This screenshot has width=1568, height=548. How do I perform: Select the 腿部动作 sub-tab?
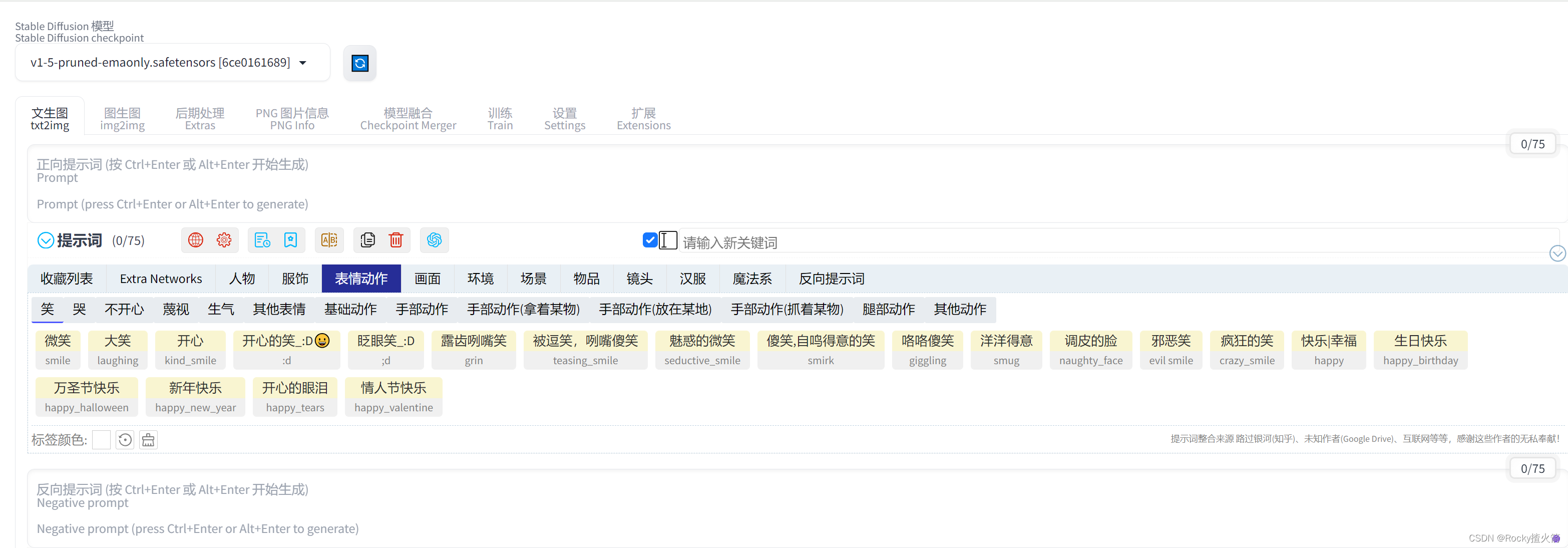click(888, 310)
